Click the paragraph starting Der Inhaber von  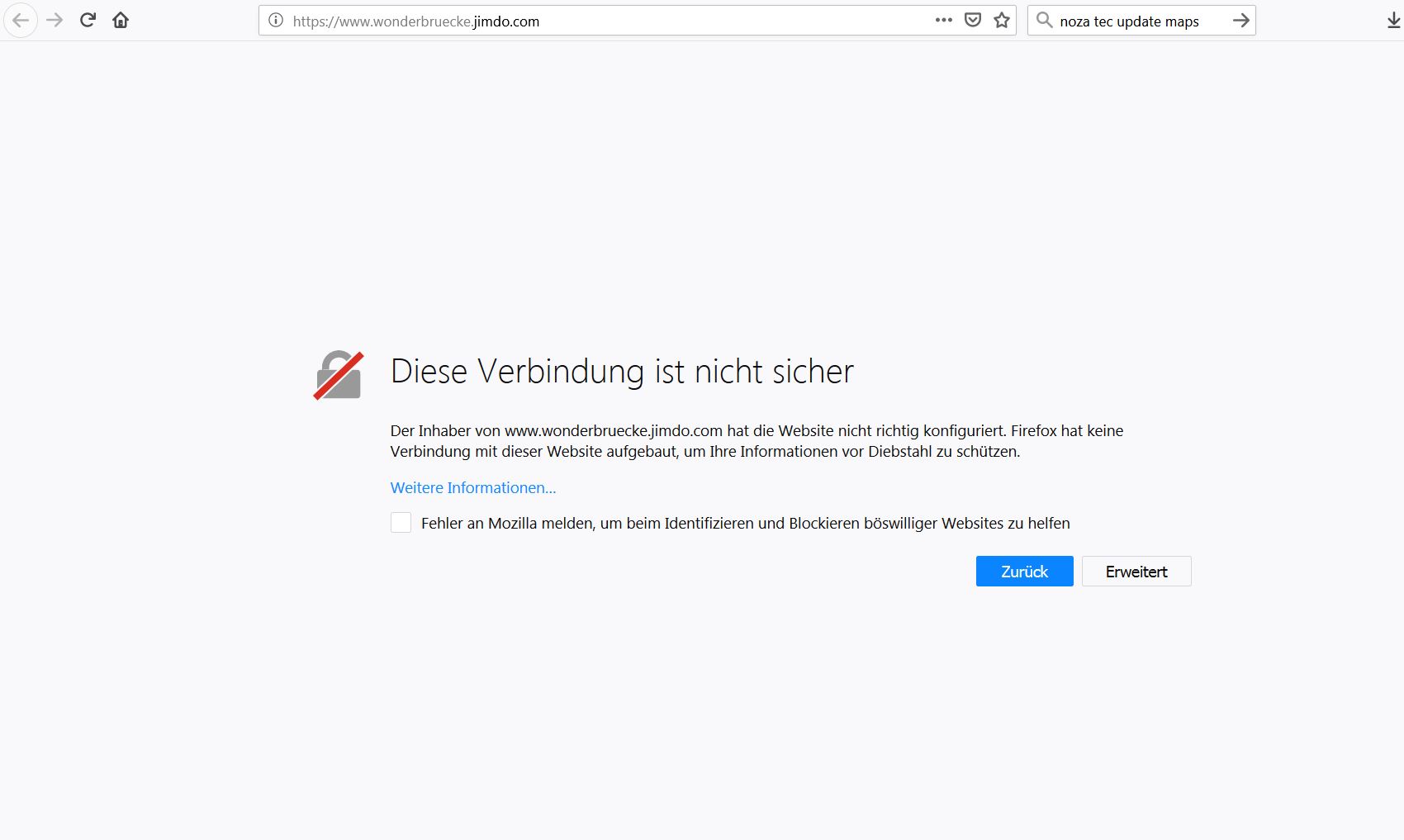pyautogui.click(x=757, y=441)
